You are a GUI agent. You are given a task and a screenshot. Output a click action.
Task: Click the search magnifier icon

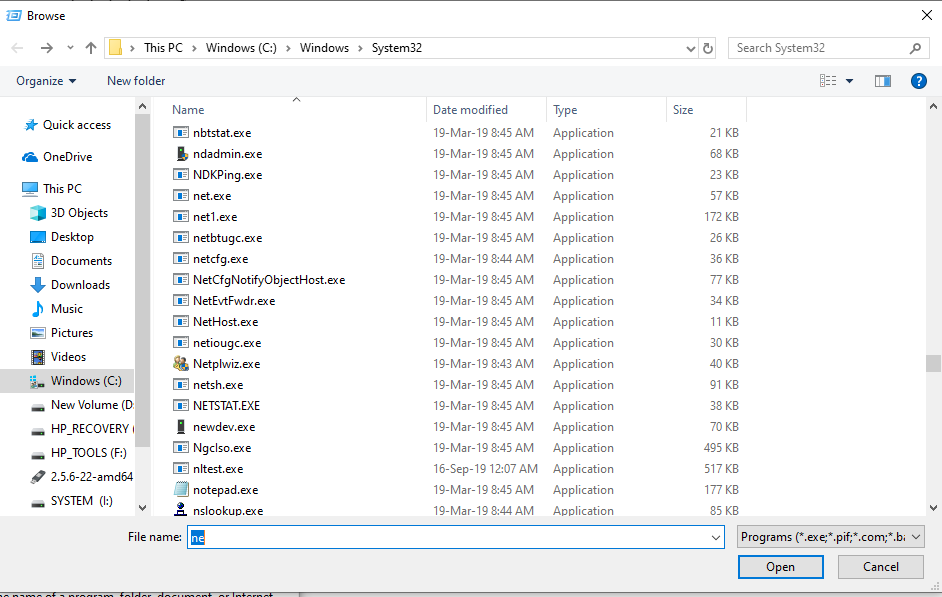pos(915,48)
